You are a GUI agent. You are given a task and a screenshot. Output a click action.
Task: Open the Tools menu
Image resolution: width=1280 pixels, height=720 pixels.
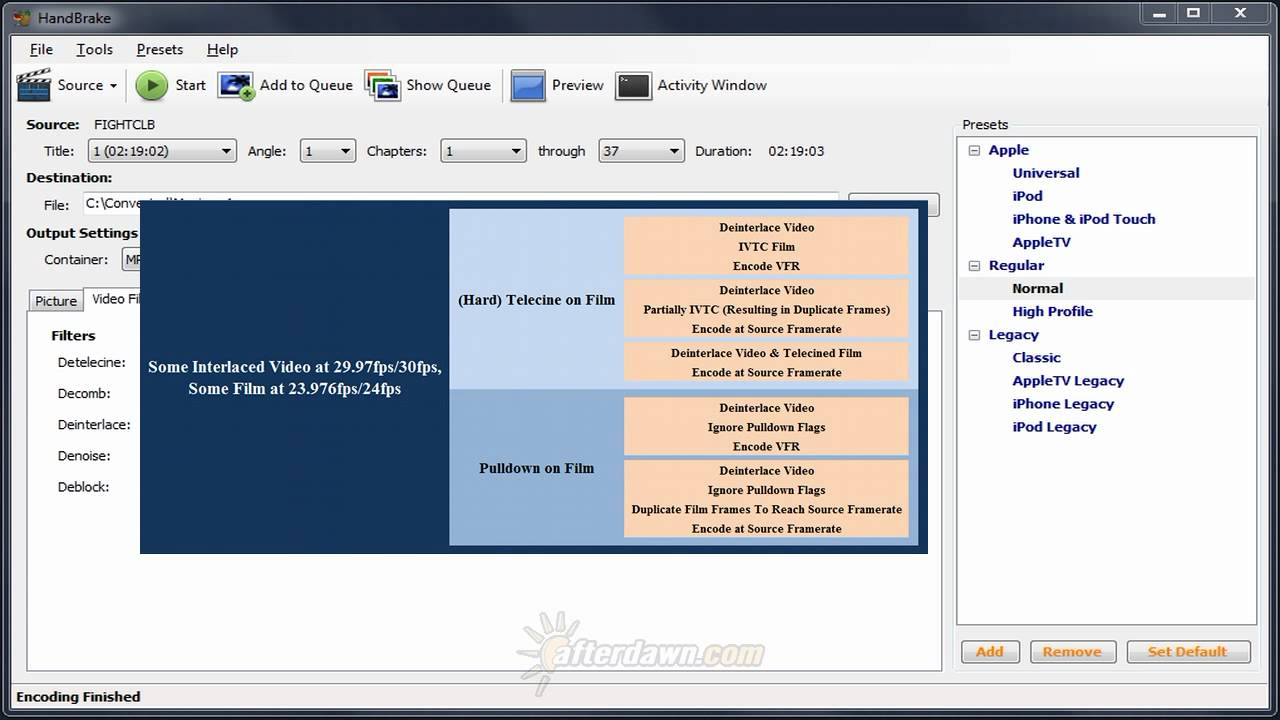click(x=94, y=49)
